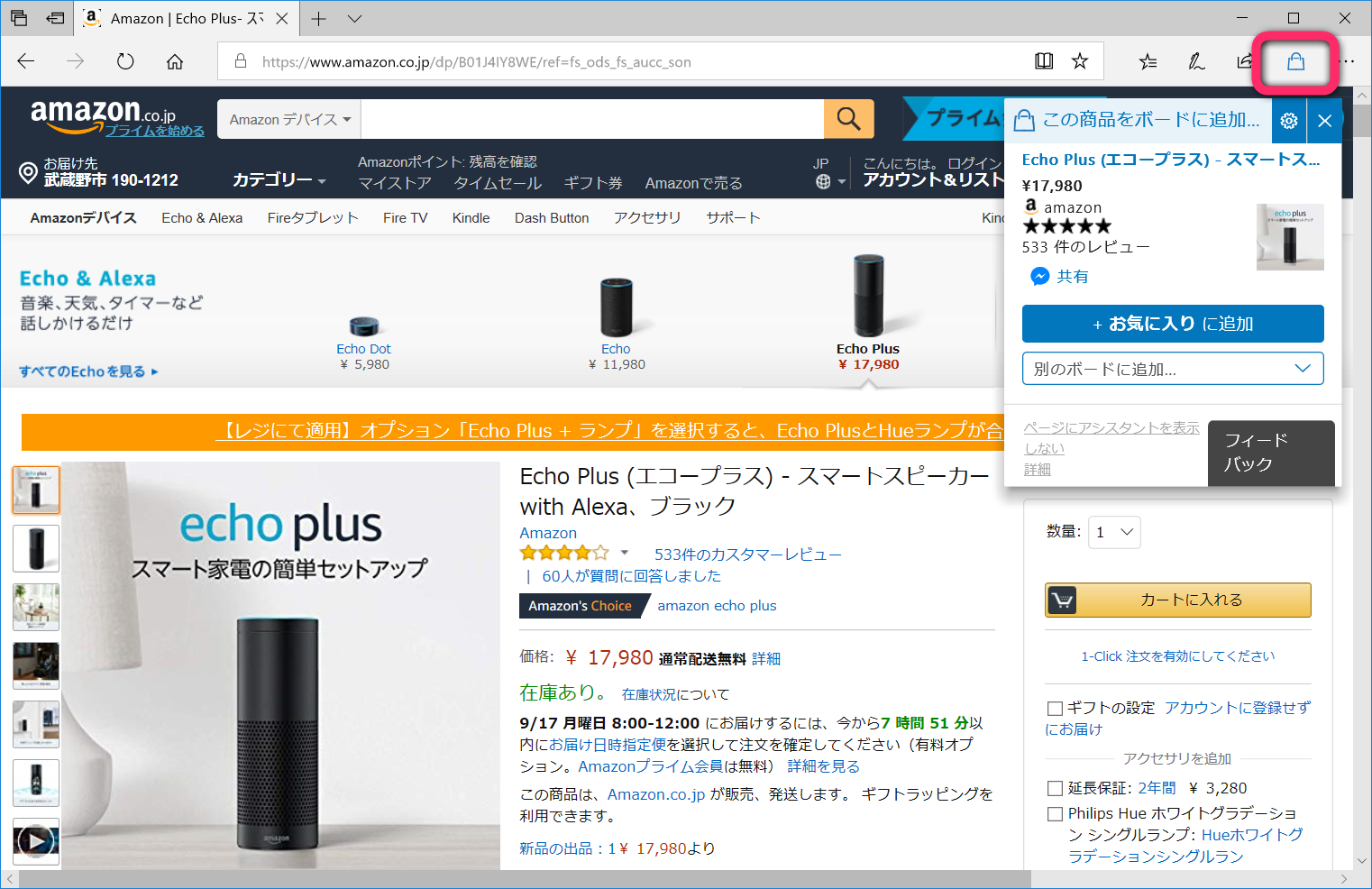Open the Web Notes pen icon
1372x889 pixels.
click(1195, 60)
